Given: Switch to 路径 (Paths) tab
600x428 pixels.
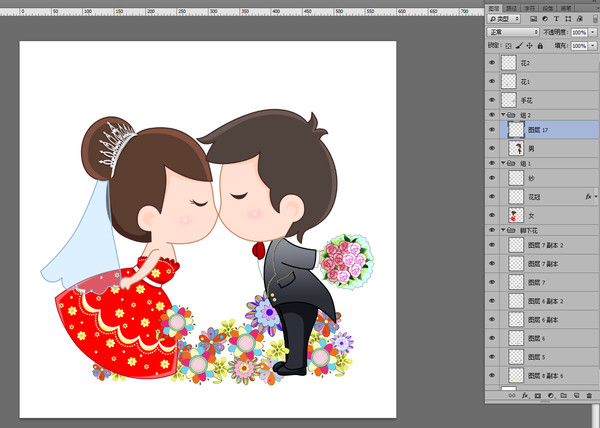Looking at the screenshot, I should pyautogui.click(x=512, y=8).
